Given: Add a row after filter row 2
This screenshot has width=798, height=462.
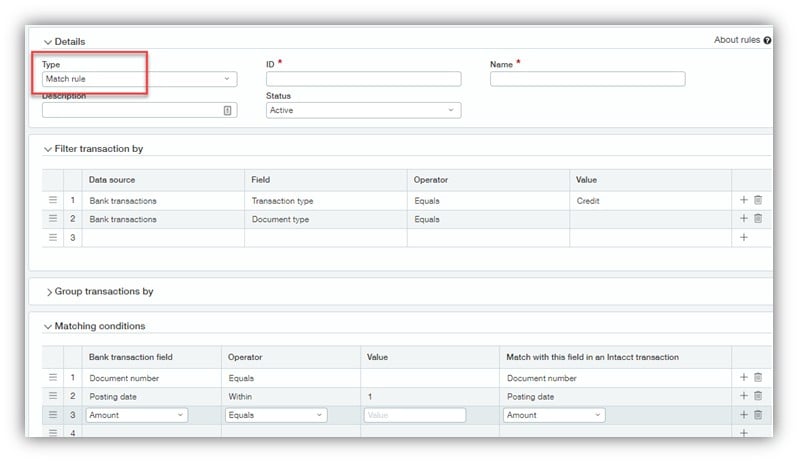Looking at the screenshot, I should pyautogui.click(x=744, y=218).
